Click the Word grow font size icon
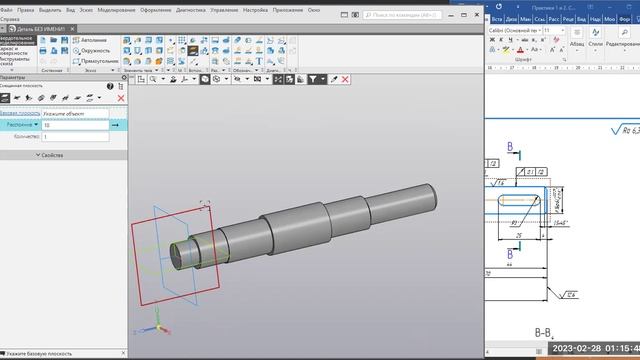 552,50
